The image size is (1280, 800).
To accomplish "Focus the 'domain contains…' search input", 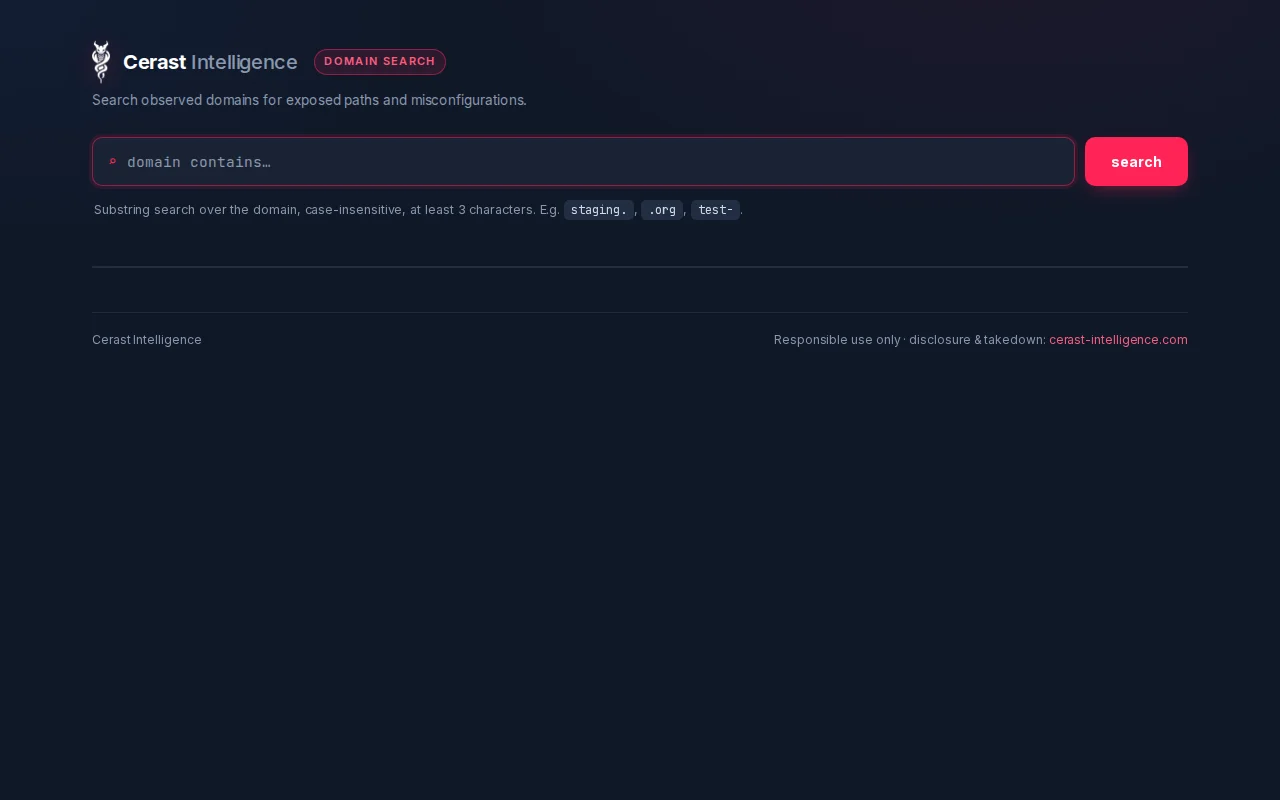I will pyautogui.click(x=583, y=161).
